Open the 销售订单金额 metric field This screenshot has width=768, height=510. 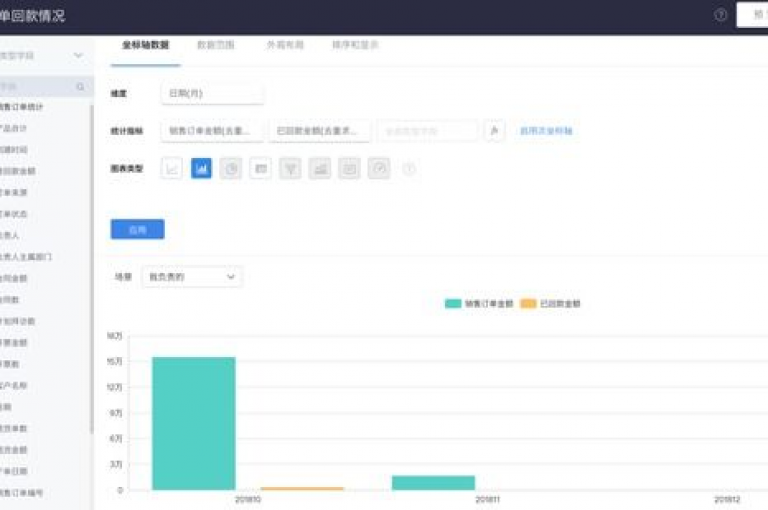click(212, 131)
